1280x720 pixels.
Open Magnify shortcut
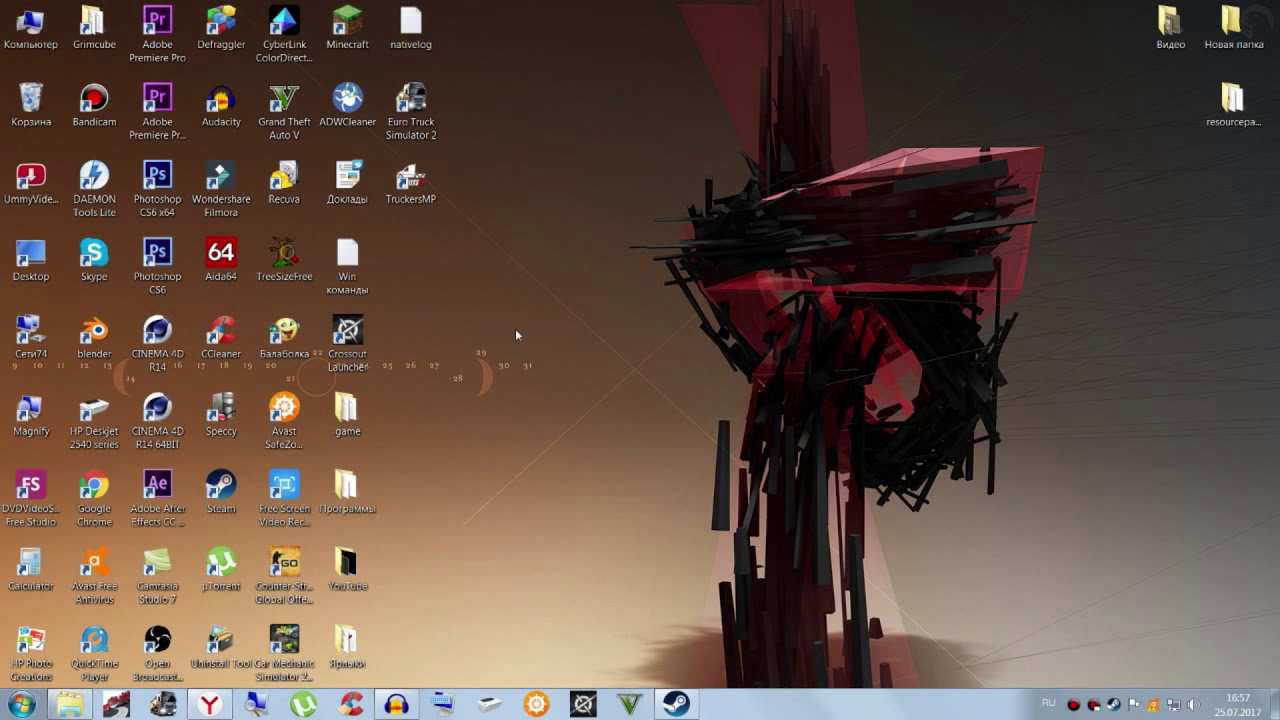(31, 416)
